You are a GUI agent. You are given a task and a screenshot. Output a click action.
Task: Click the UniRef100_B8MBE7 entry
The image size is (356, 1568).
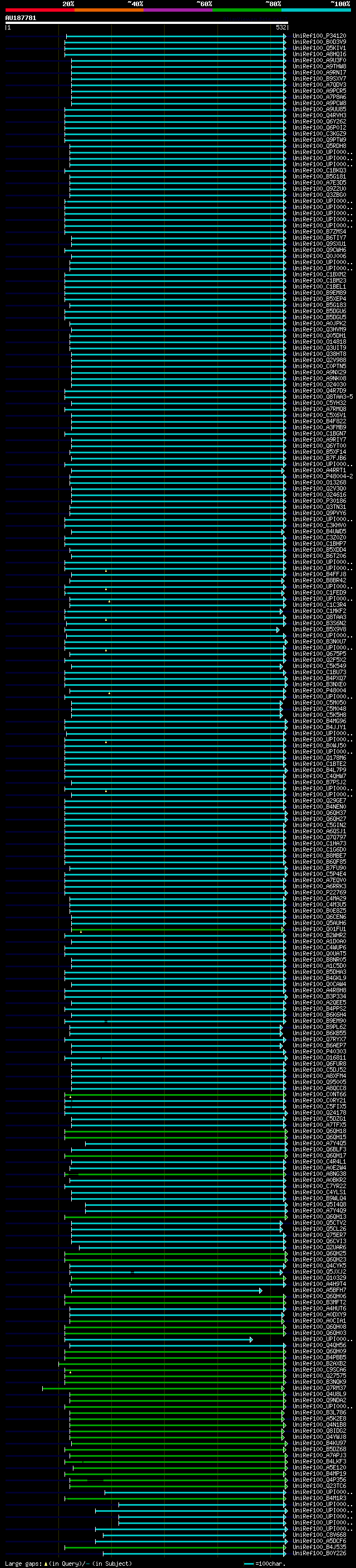tap(319, 856)
